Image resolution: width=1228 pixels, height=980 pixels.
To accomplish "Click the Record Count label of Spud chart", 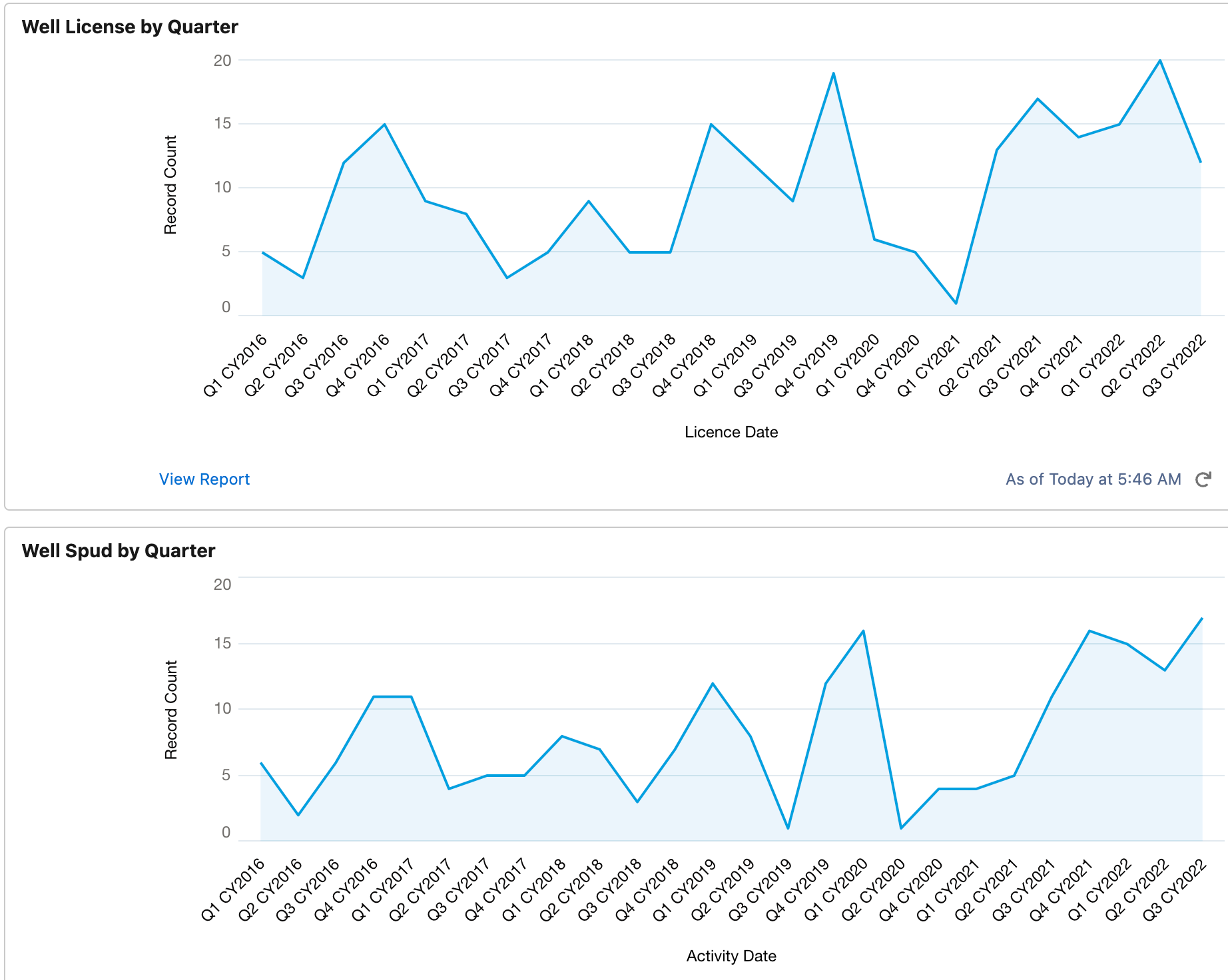I will pyautogui.click(x=170, y=710).
